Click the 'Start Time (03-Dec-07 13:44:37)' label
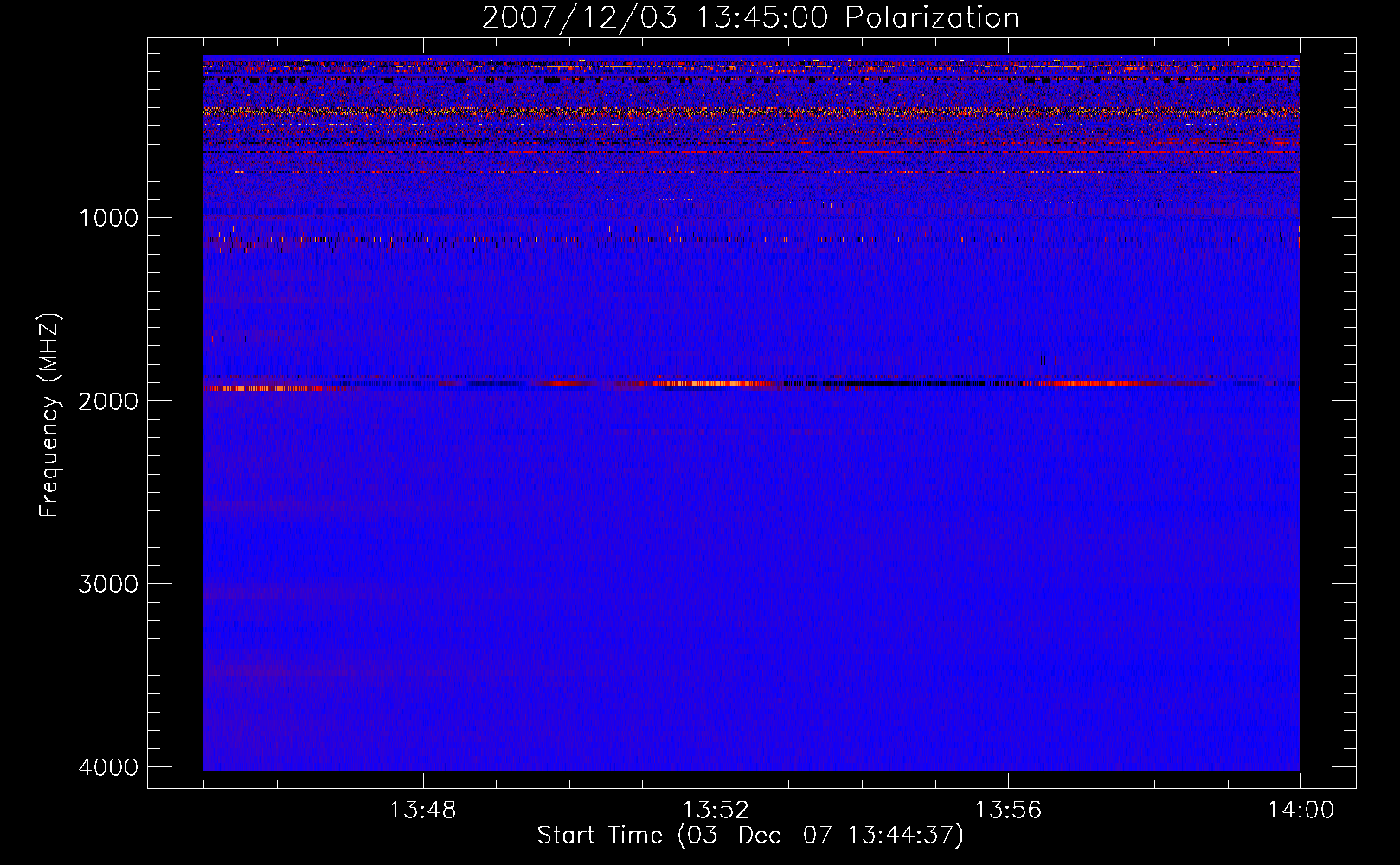The height and width of the screenshot is (865, 1400). [750, 836]
